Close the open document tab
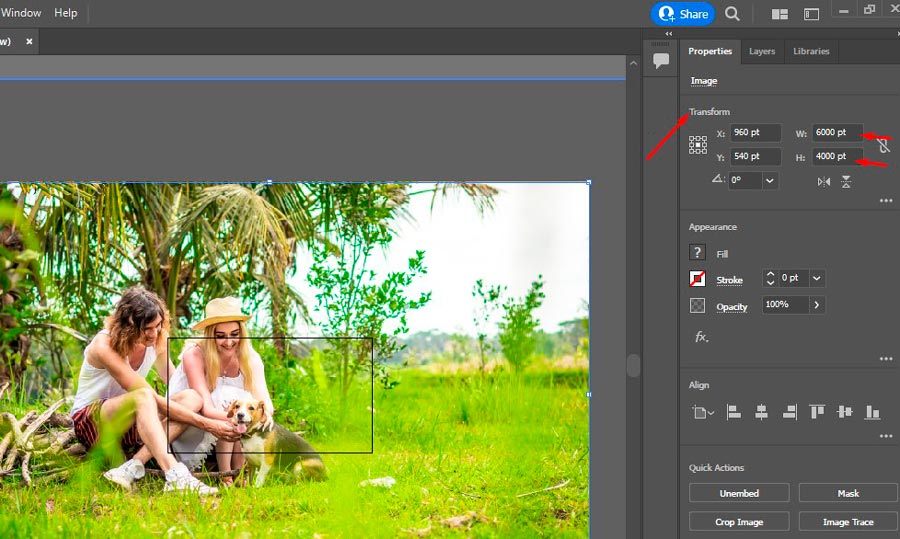The height and width of the screenshot is (539, 900). pos(29,41)
